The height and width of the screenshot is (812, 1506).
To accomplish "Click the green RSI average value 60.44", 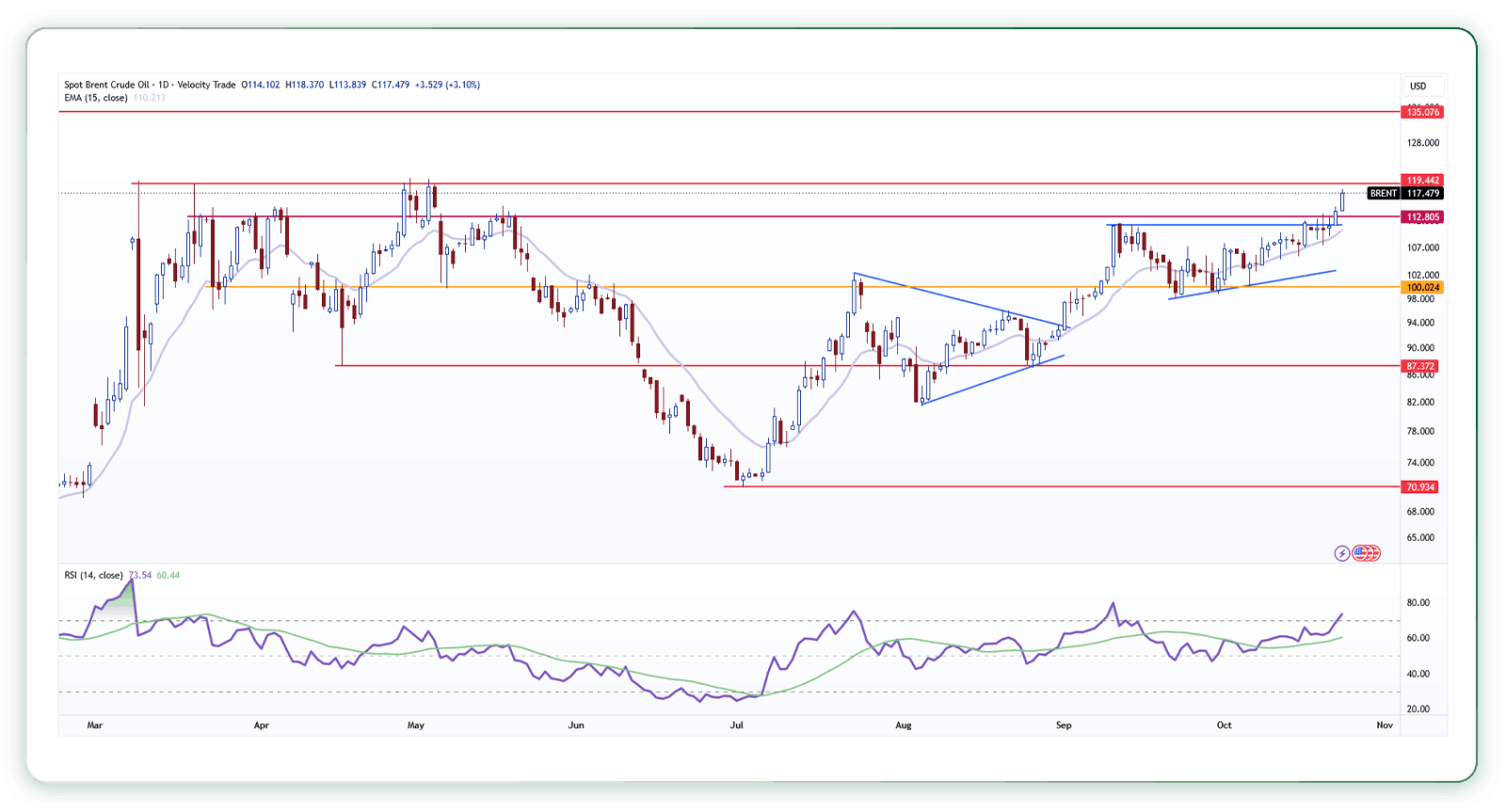I will coord(168,575).
